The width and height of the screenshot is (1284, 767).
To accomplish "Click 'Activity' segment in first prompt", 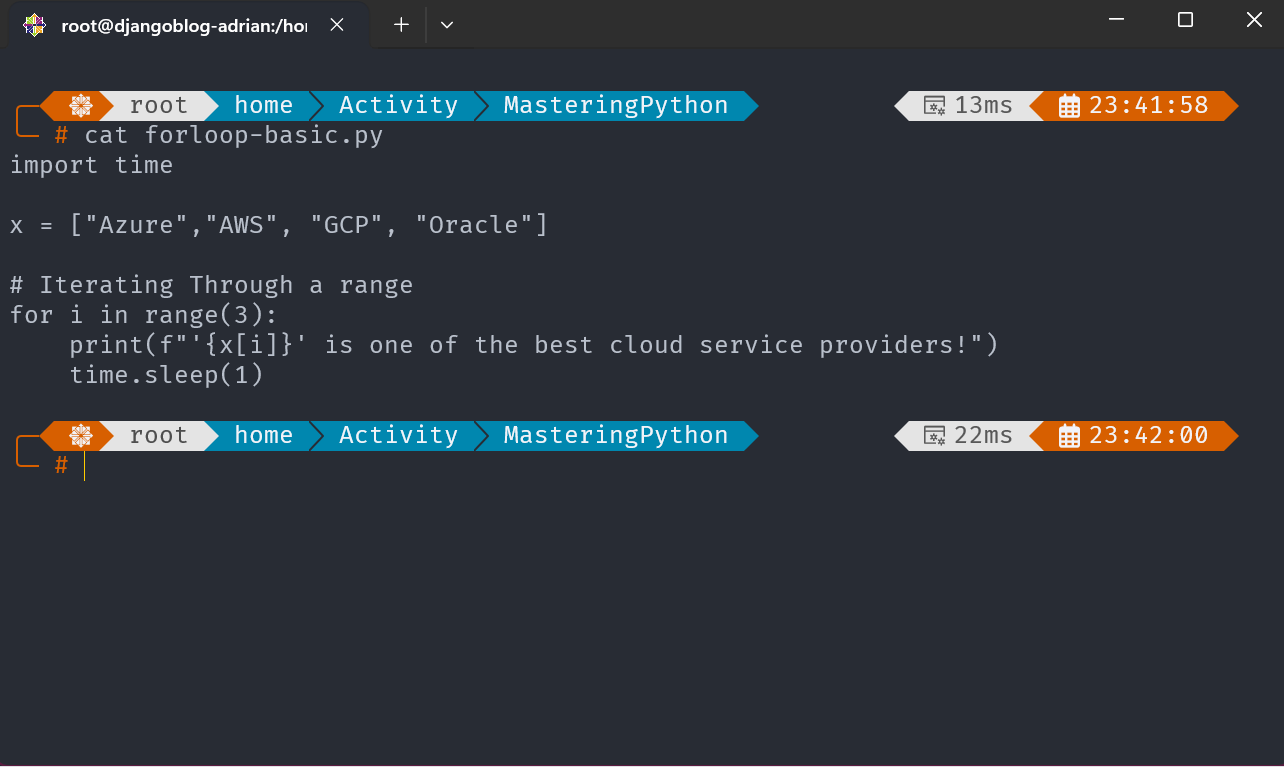I will [x=399, y=105].
